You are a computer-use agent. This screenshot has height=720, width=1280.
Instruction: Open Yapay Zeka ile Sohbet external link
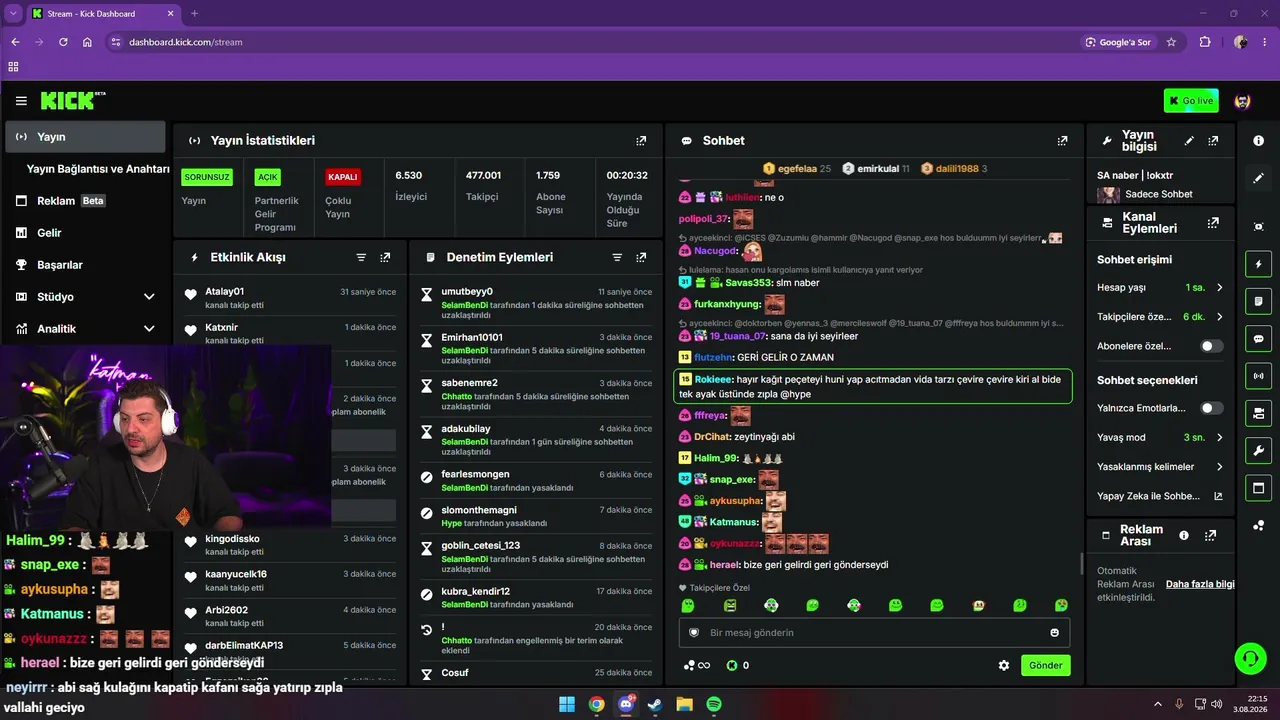point(1218,496)
